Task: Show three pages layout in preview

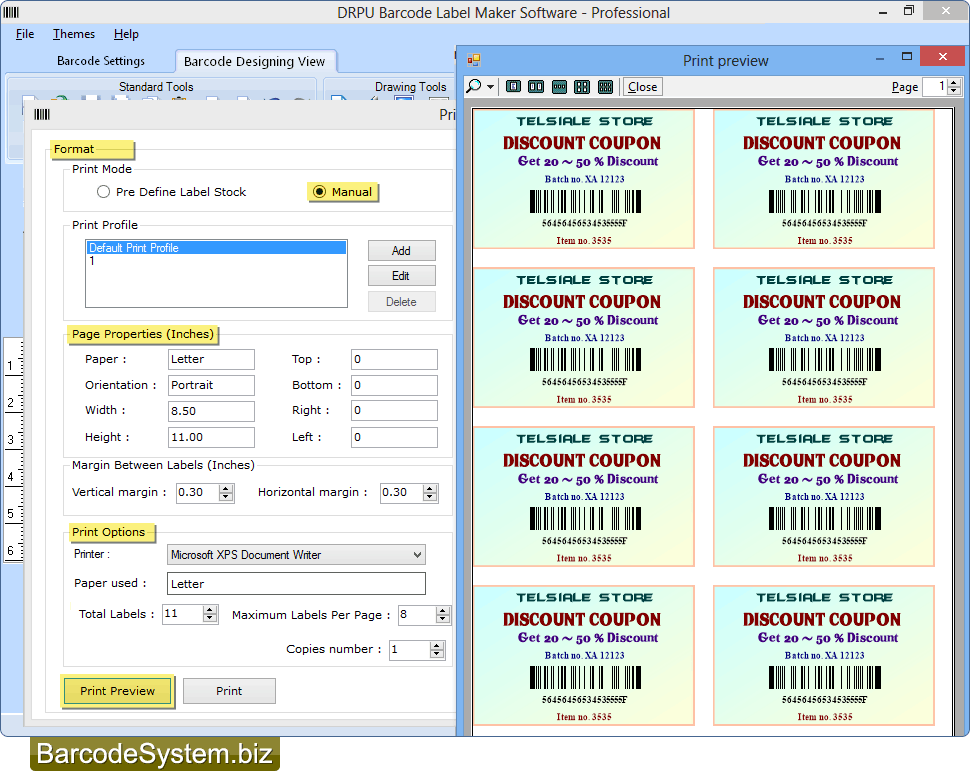Action: 559,87
